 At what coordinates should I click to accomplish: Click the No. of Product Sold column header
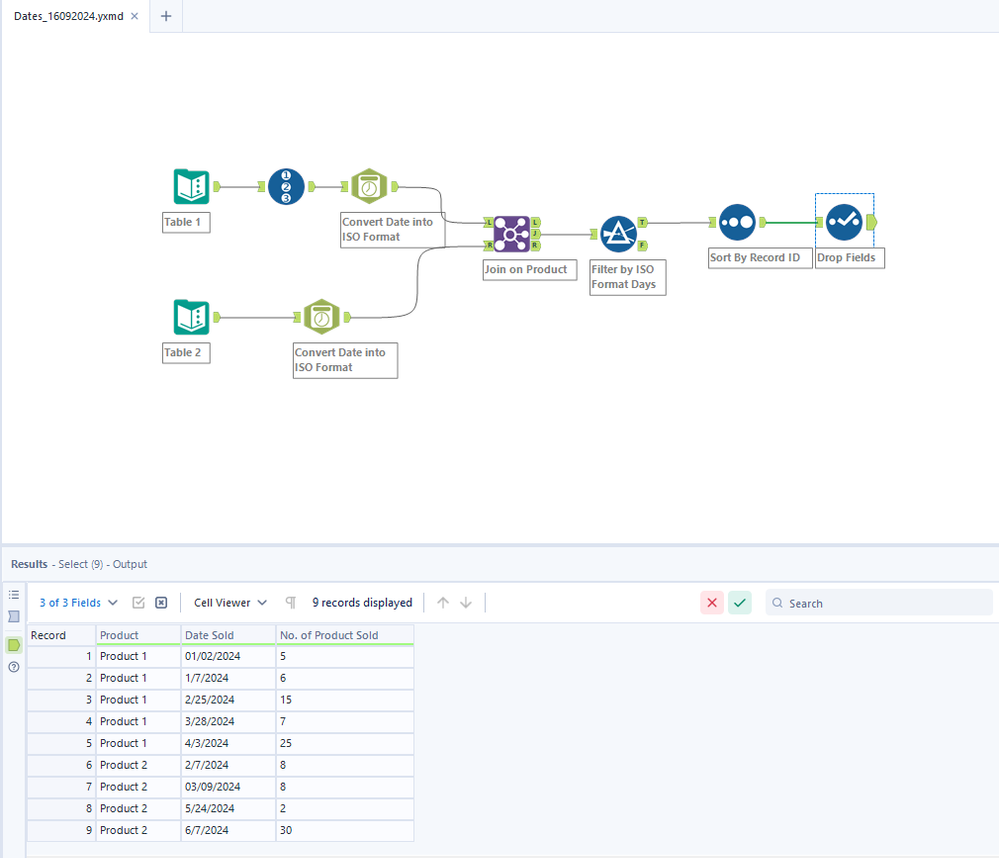(345, 635)
